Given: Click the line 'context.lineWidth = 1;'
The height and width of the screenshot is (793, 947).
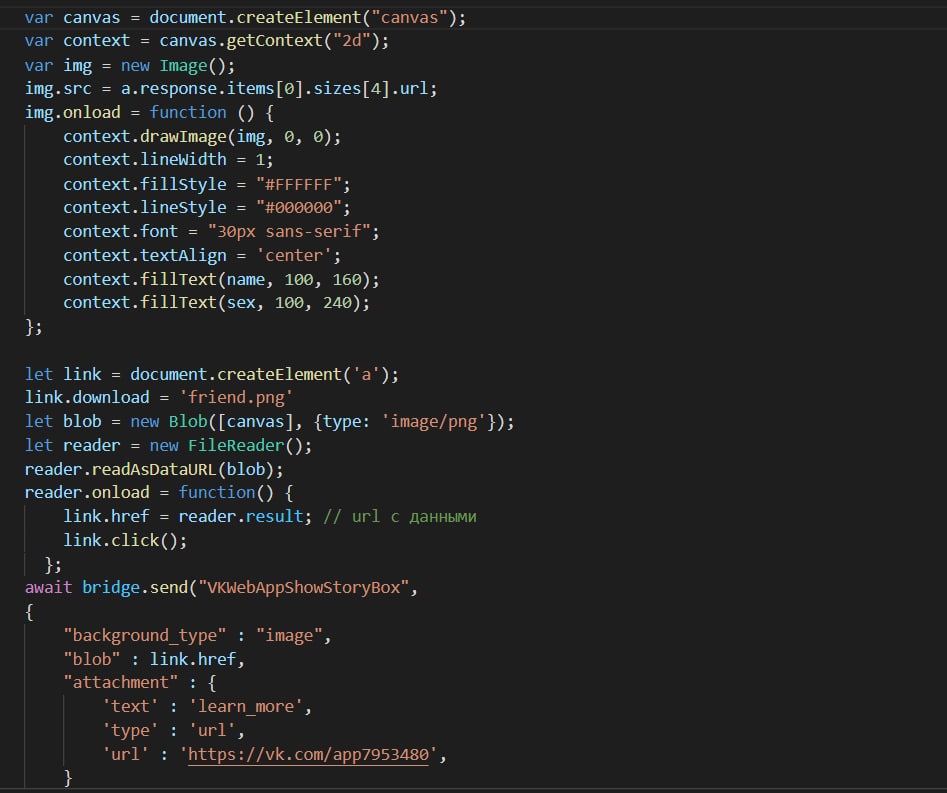Looking at the screenshot, I should coord(168,160).
